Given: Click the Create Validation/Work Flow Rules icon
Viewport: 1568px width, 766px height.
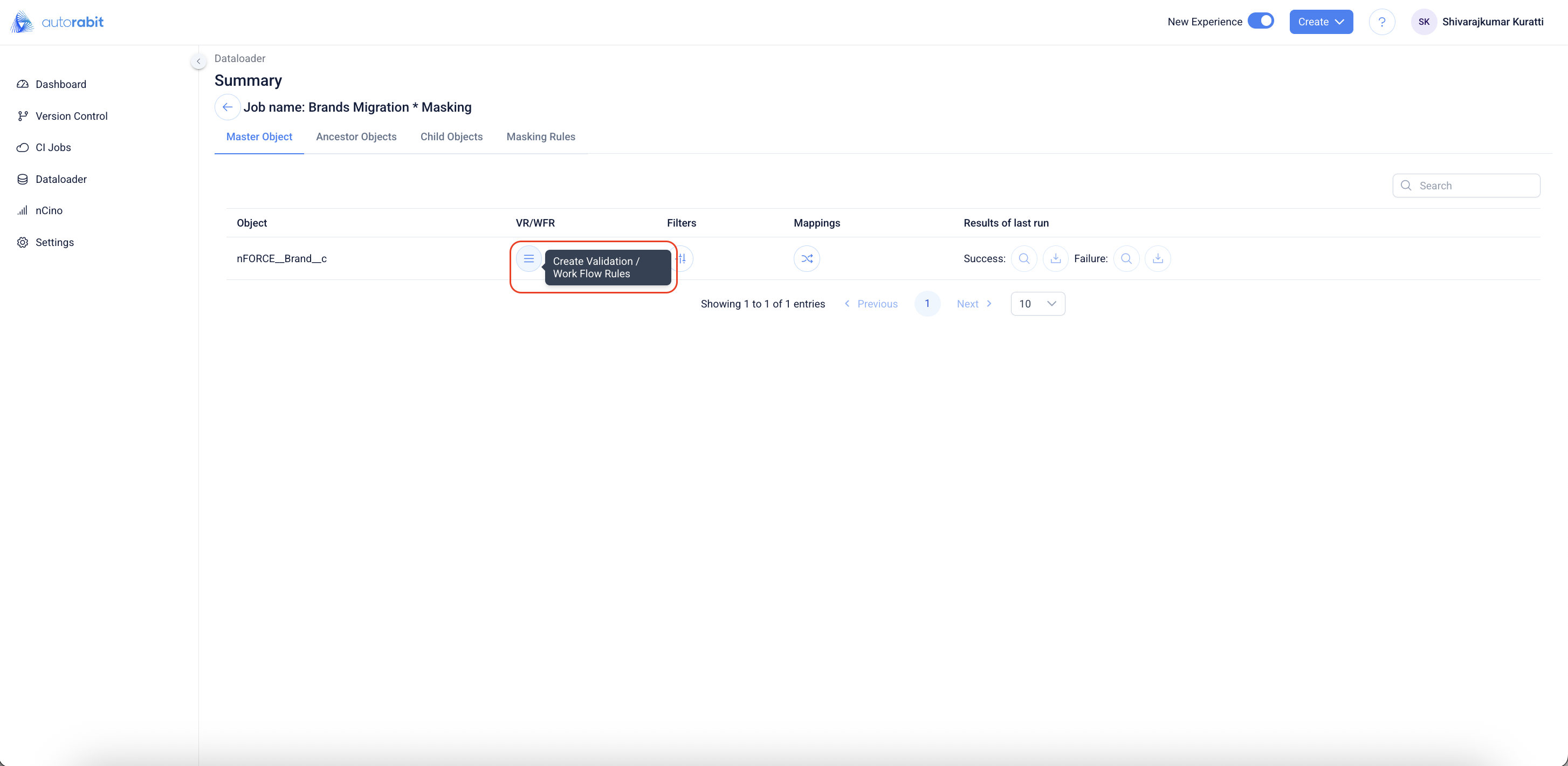Looking at the screenshot, I should [528, 259].
